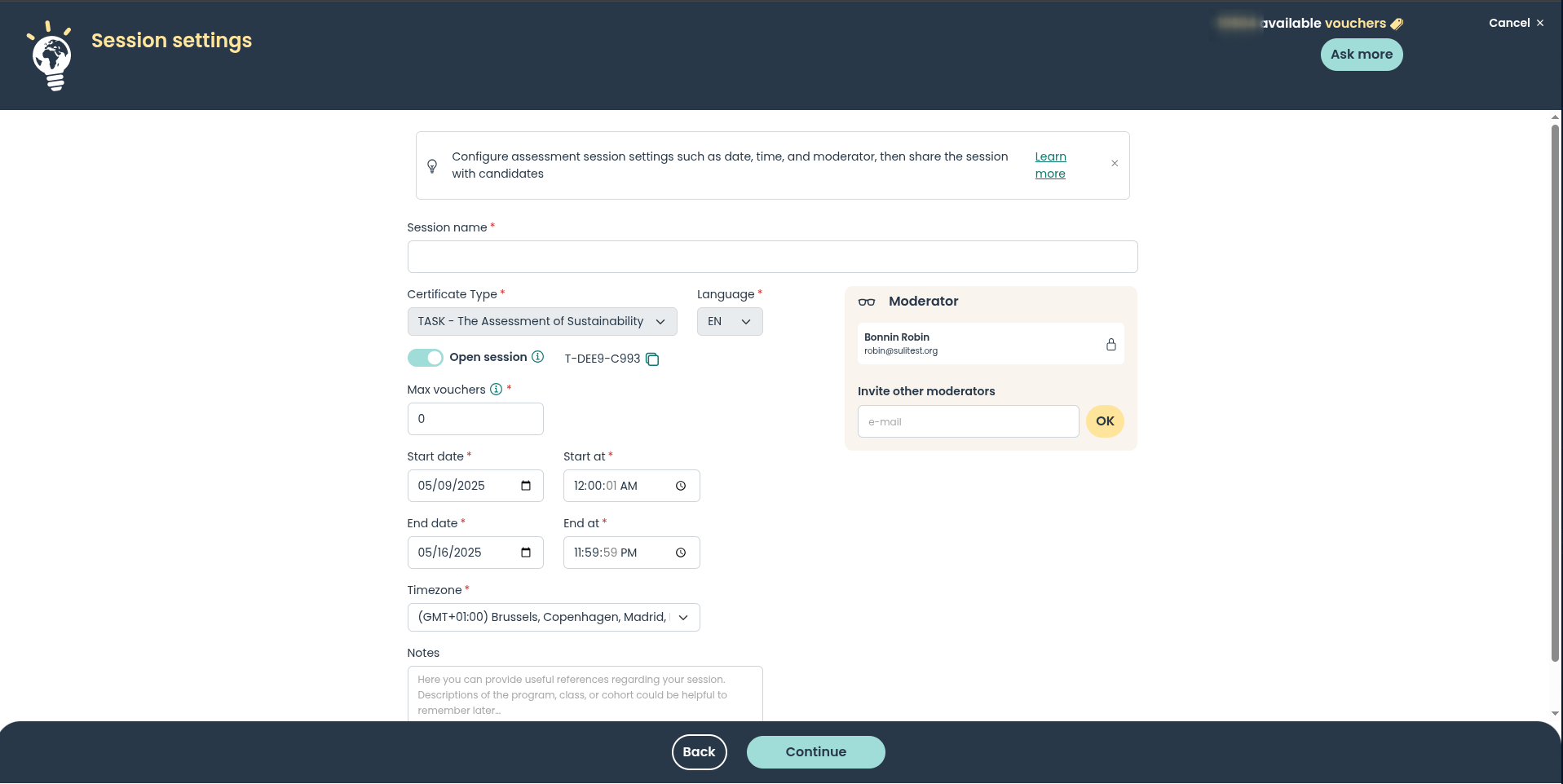The height and width of the screenshot is (784, 1563).
Task: Open the Certificate Type dropdown
Action: click(x=542, y=322)
